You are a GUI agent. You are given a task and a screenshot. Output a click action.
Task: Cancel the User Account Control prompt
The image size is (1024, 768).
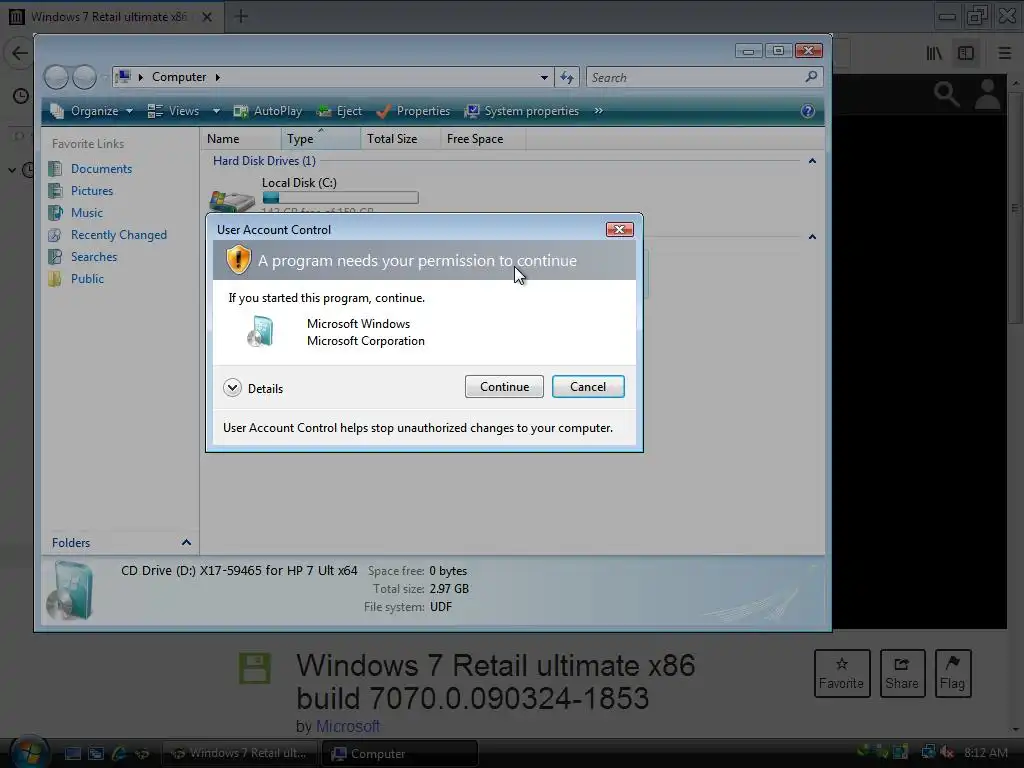(x=588, y=387)
